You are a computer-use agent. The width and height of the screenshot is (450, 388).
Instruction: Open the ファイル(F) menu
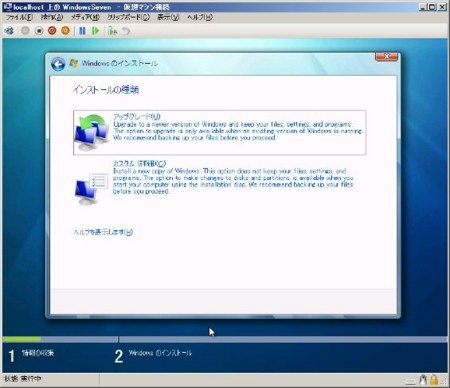pyautogui.click(x=19, y=17)
